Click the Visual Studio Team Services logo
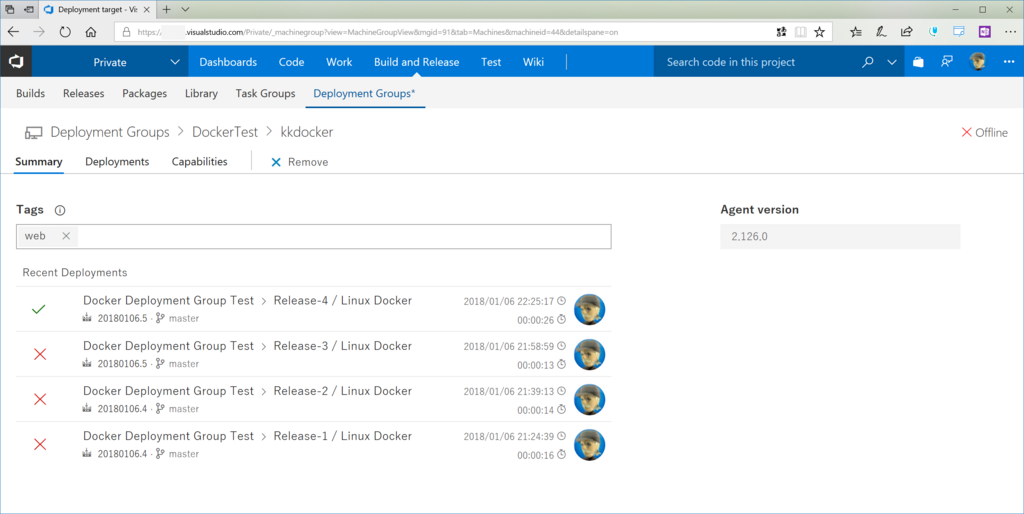 (16, 62)
